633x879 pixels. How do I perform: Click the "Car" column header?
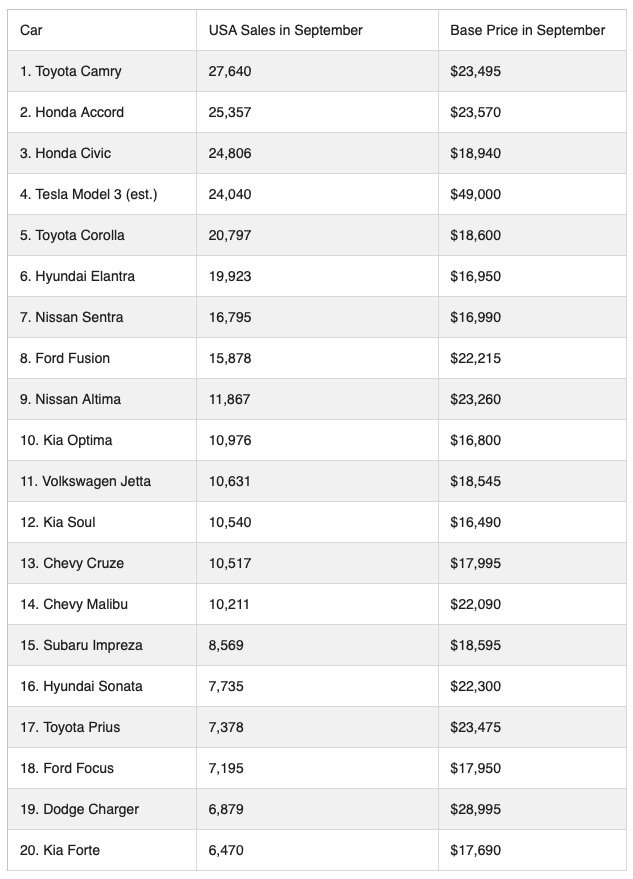[x=31, y=30]
